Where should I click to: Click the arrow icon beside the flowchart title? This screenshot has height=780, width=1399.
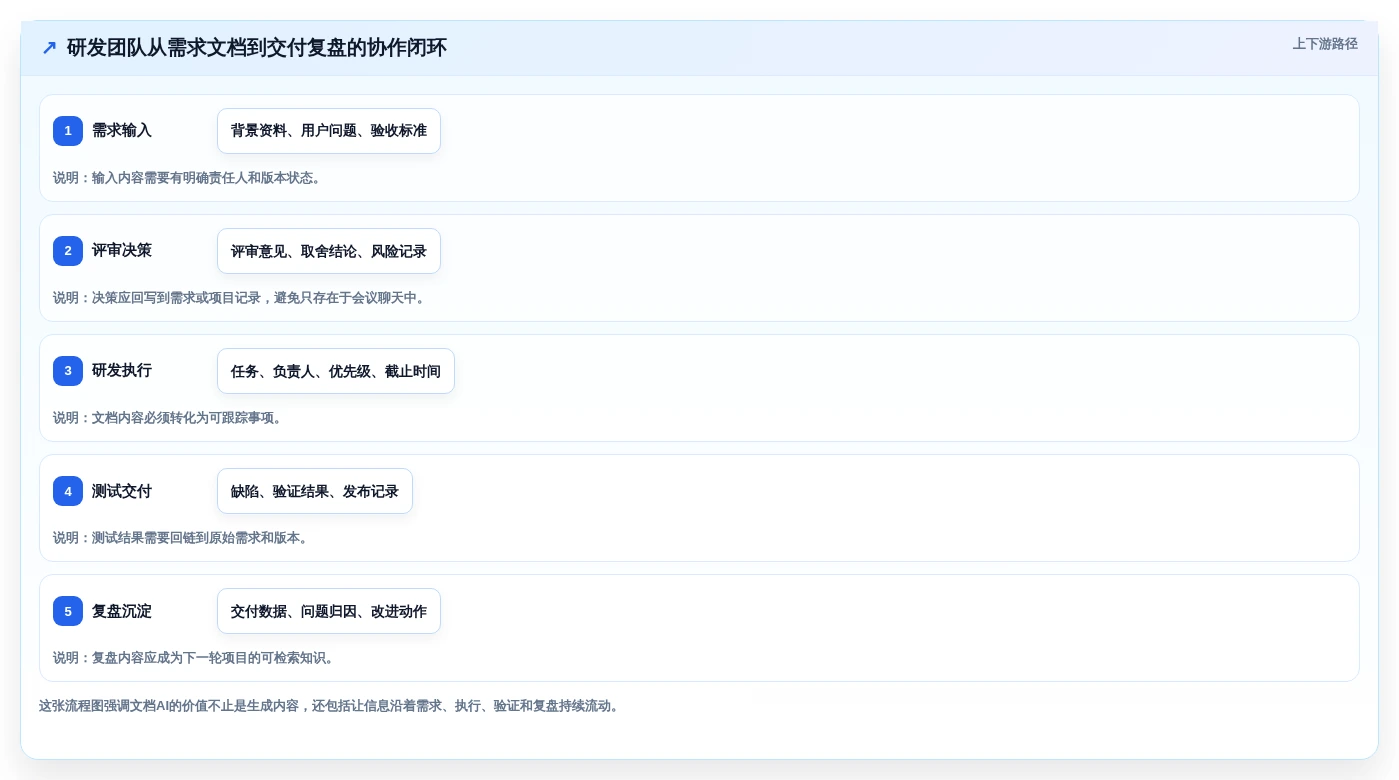pos(49,48)
